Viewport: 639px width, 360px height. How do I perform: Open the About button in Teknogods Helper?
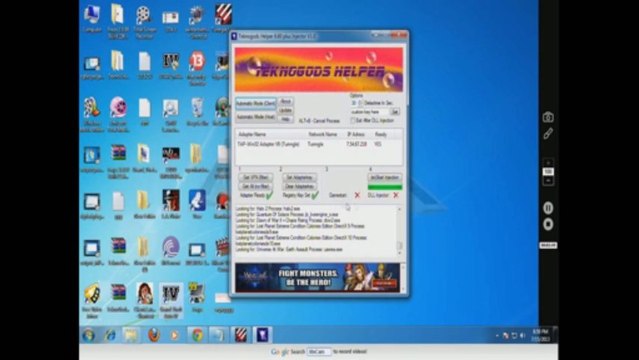(x=286, y=102)
